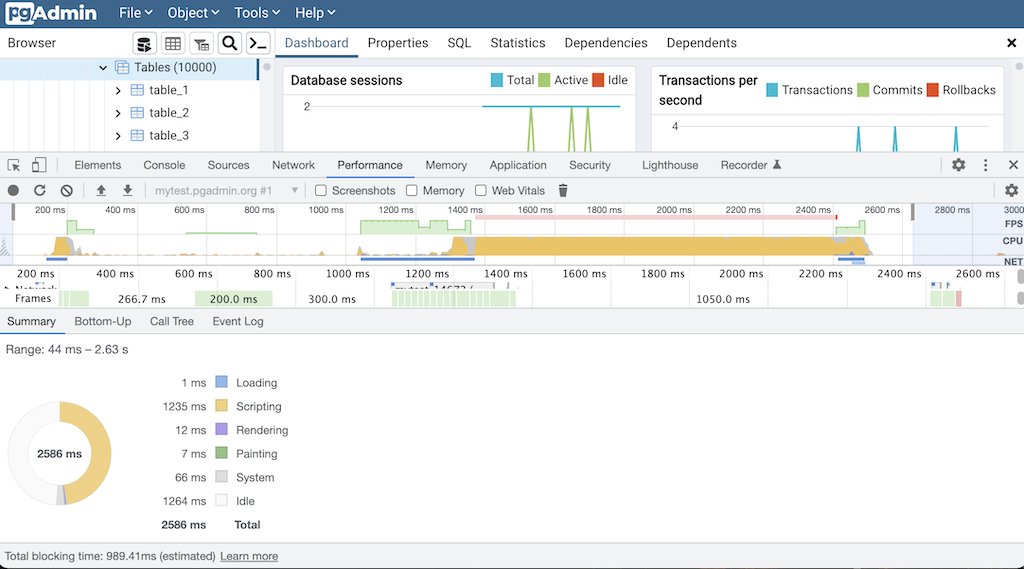This screenshot has height=569, width=1024.
Task: Open the pgAdmin Query Tool icon
Action: 145,43
